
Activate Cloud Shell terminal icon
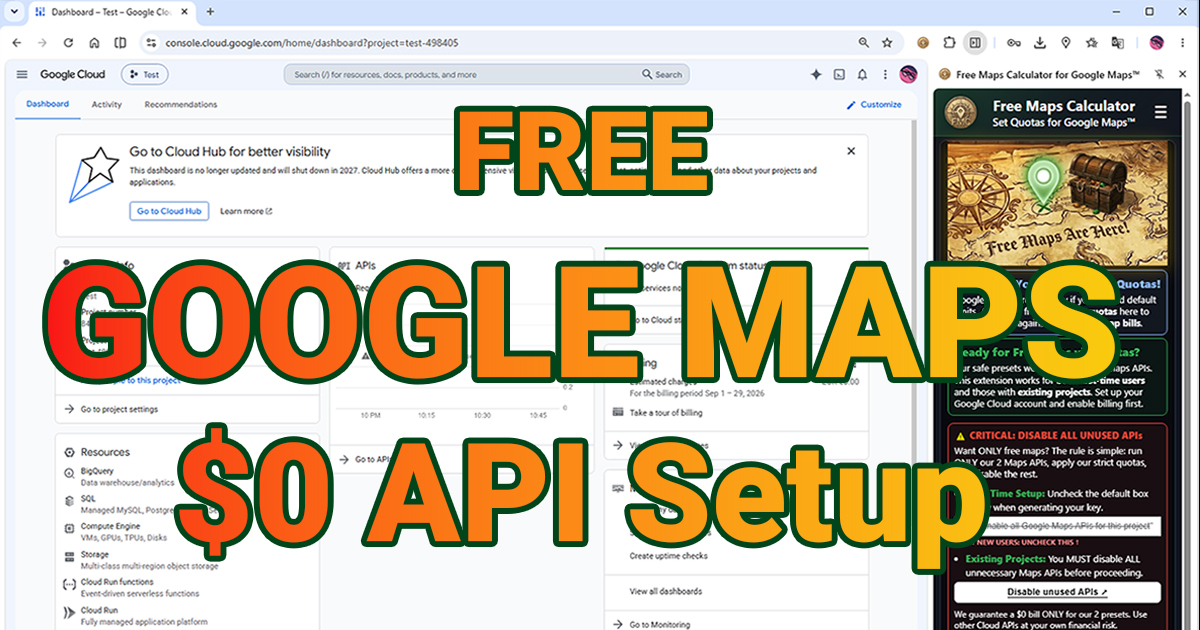(x=839, y=74)
